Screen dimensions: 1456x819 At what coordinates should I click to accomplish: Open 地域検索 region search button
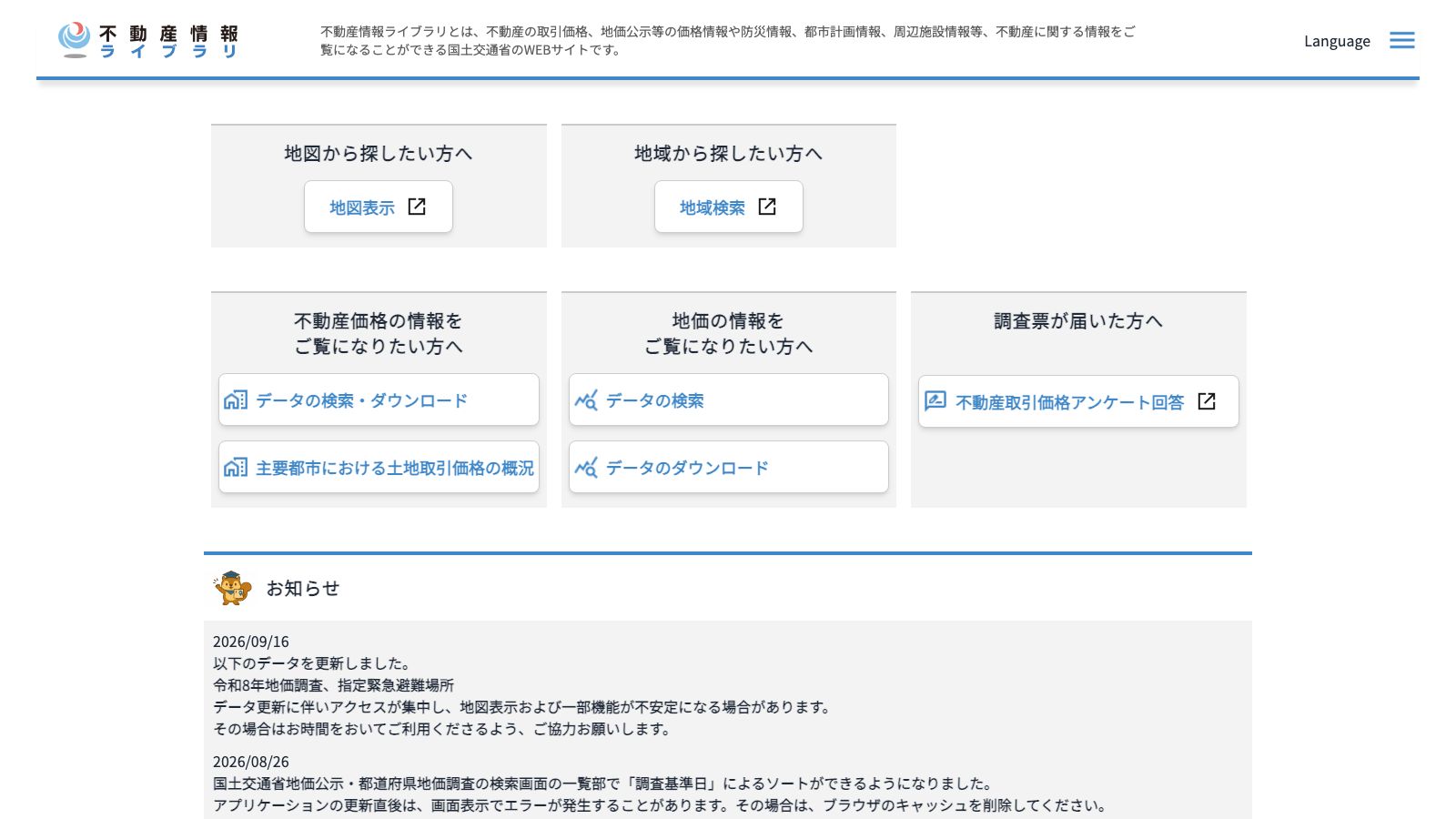point(728,207)
